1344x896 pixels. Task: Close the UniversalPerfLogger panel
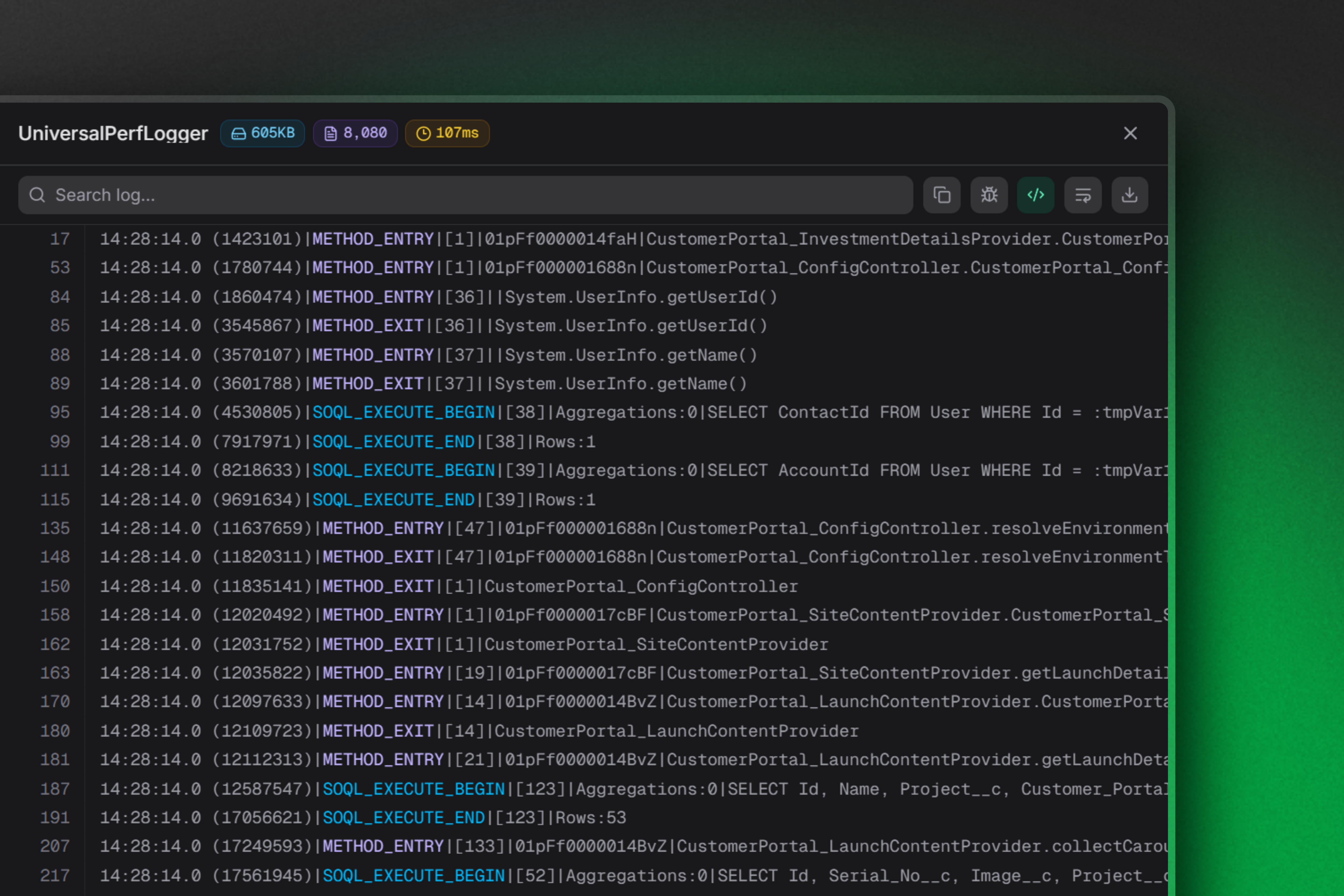click(x=1130, y=133)
